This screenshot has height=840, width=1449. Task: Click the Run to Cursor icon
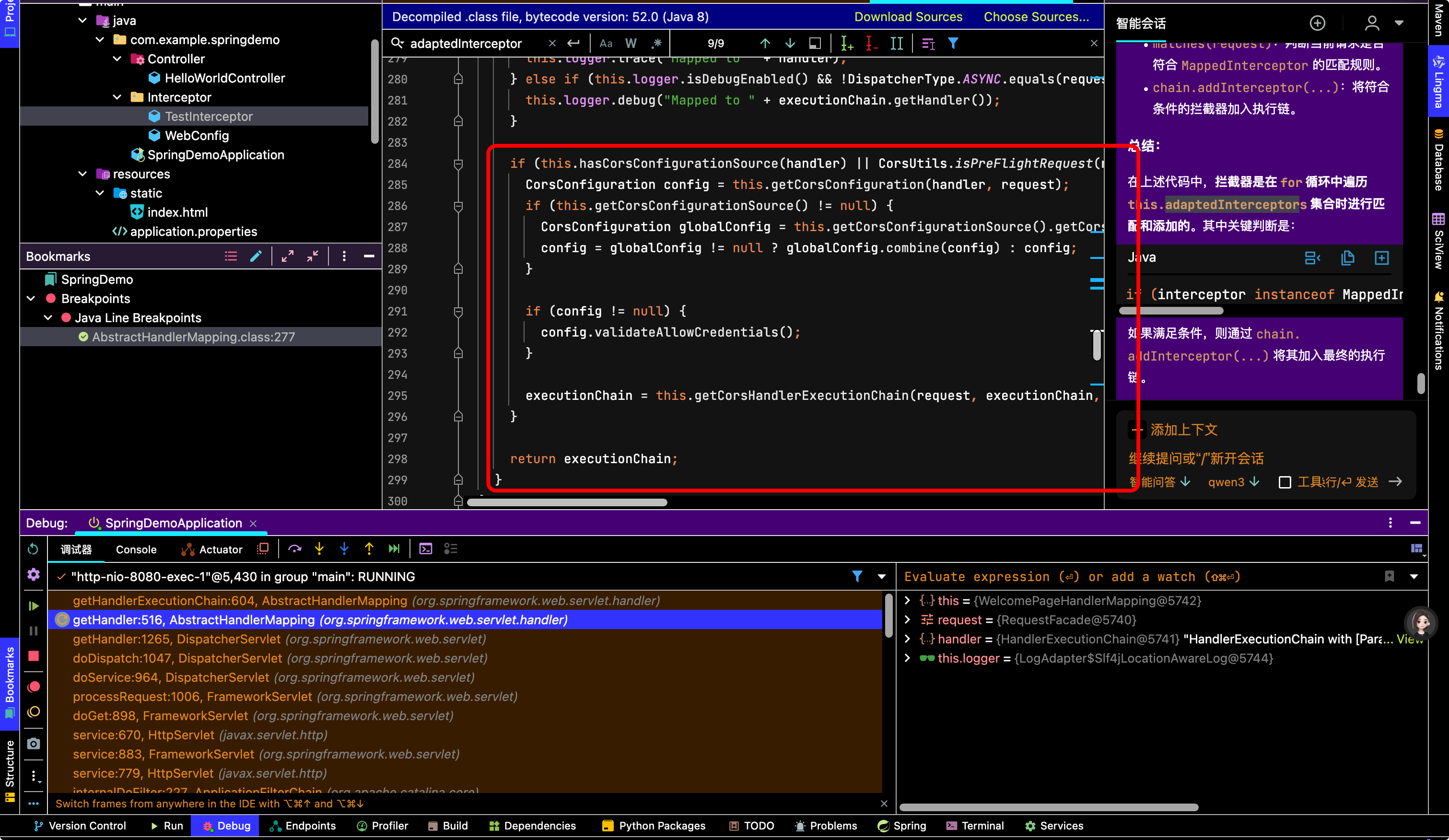pos(394,549)
